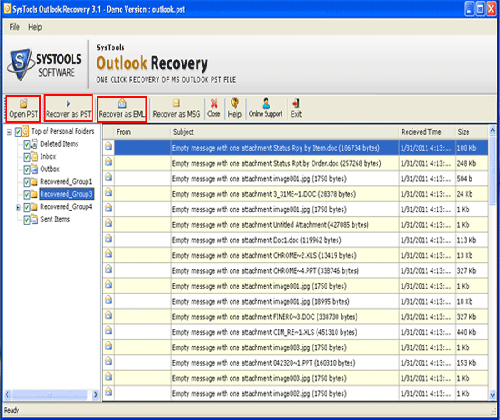This screenshot has width=500, height=420.
Task: Collapse the Top of Personal Folders node
Action: pyautogui.click(x=9, y=132)
